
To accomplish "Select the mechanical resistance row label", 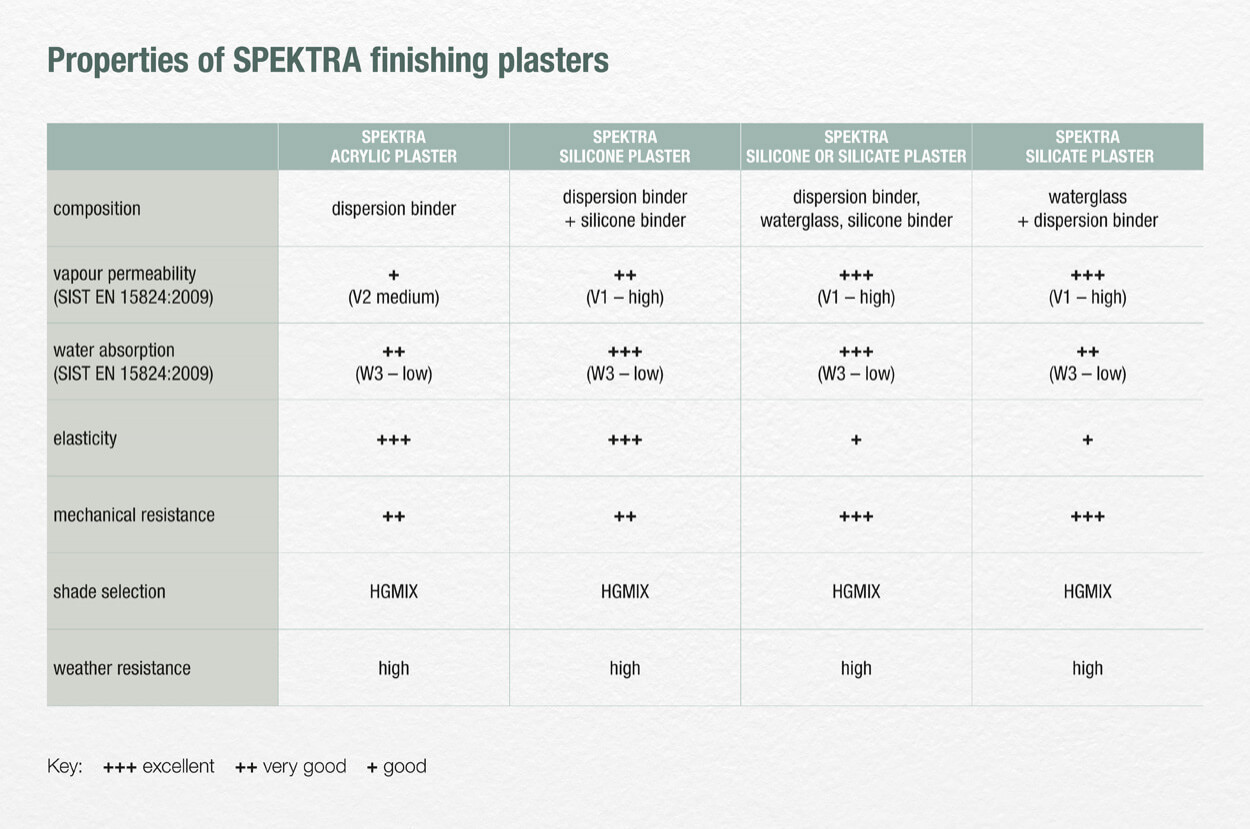I will 134,515.
